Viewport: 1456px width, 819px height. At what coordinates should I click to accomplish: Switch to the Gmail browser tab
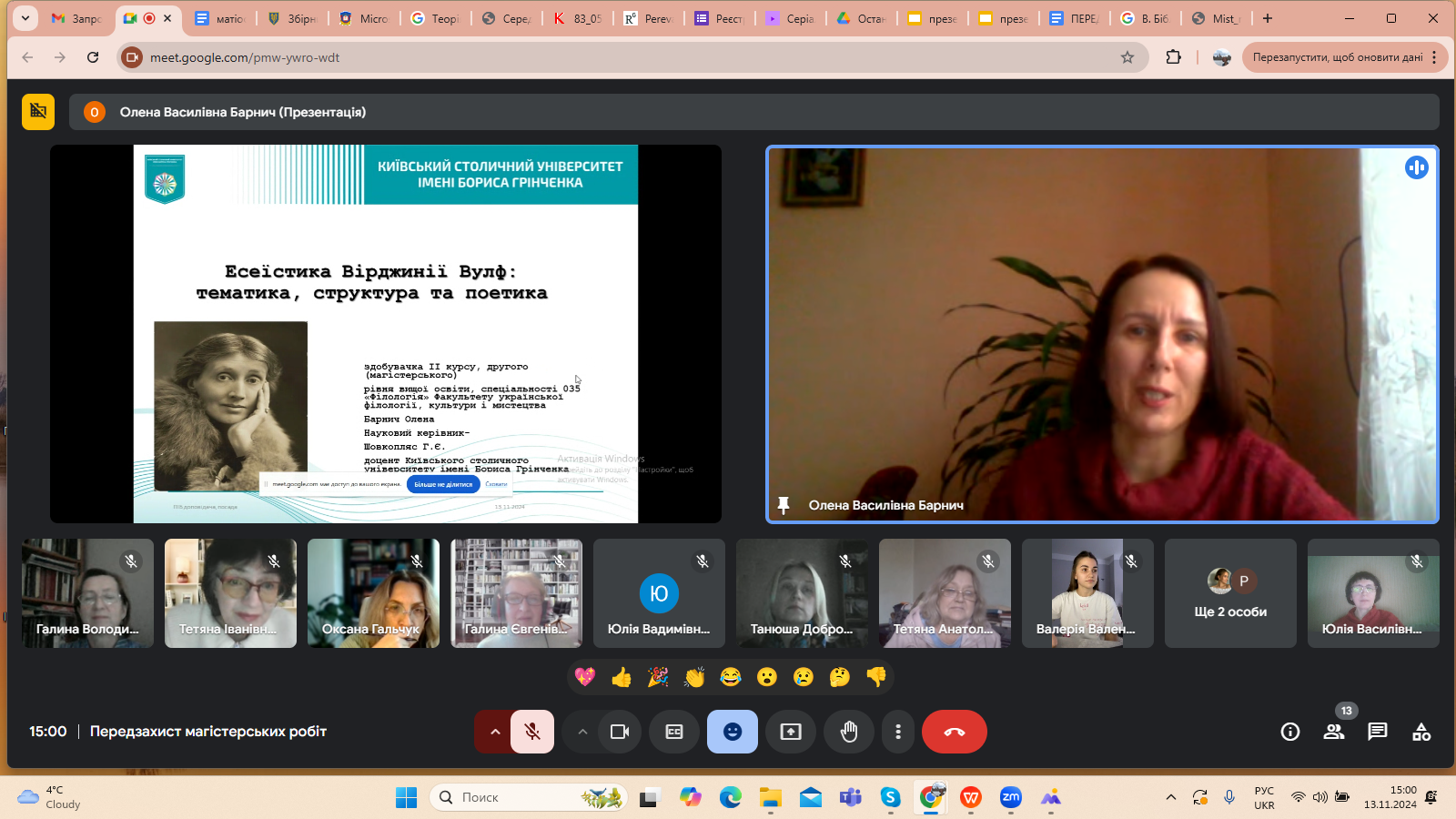[77, 18]
